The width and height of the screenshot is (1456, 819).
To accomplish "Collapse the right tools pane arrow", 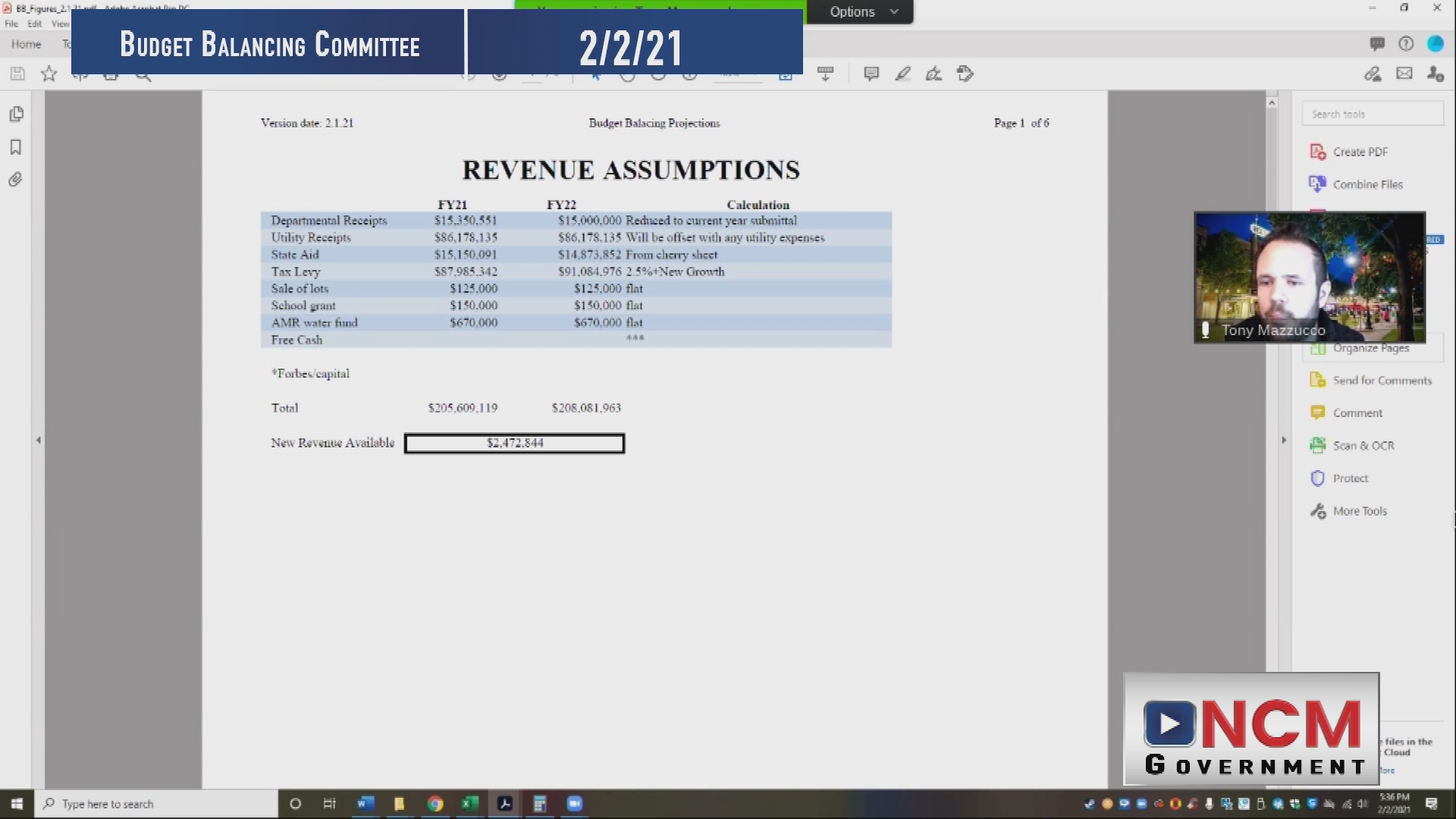I will (x=1284, y=440).
